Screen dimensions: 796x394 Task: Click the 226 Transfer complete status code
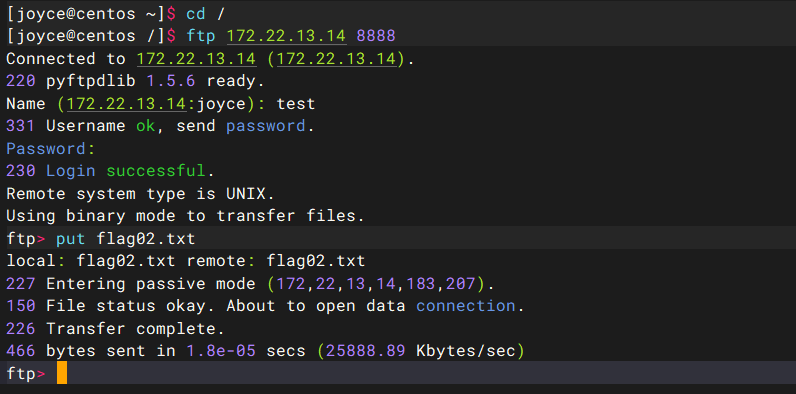(20, 329)
